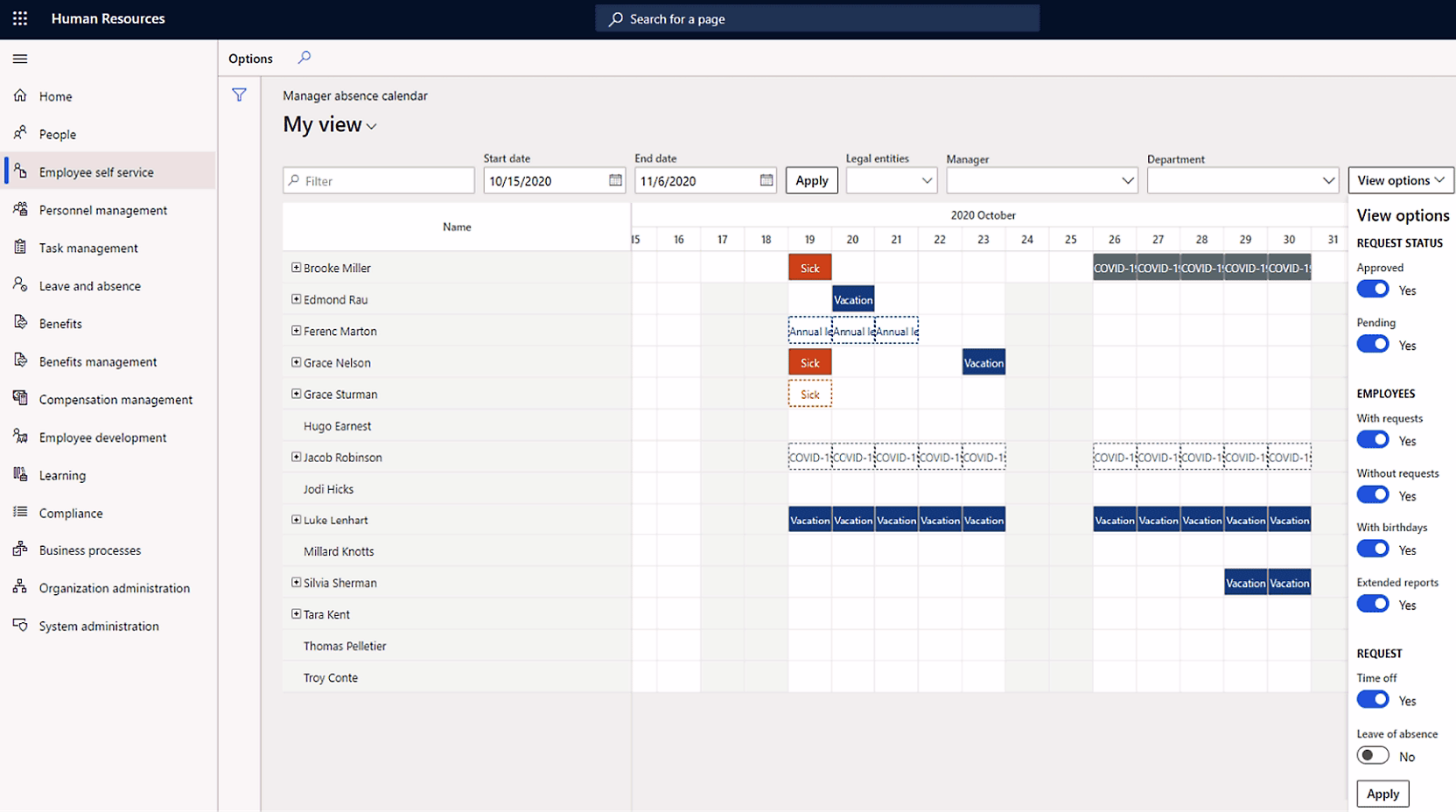Open Leave and absence menu item
This screenshot has height=812, width=1456.
pyautogui.click(x=89, y=286)
